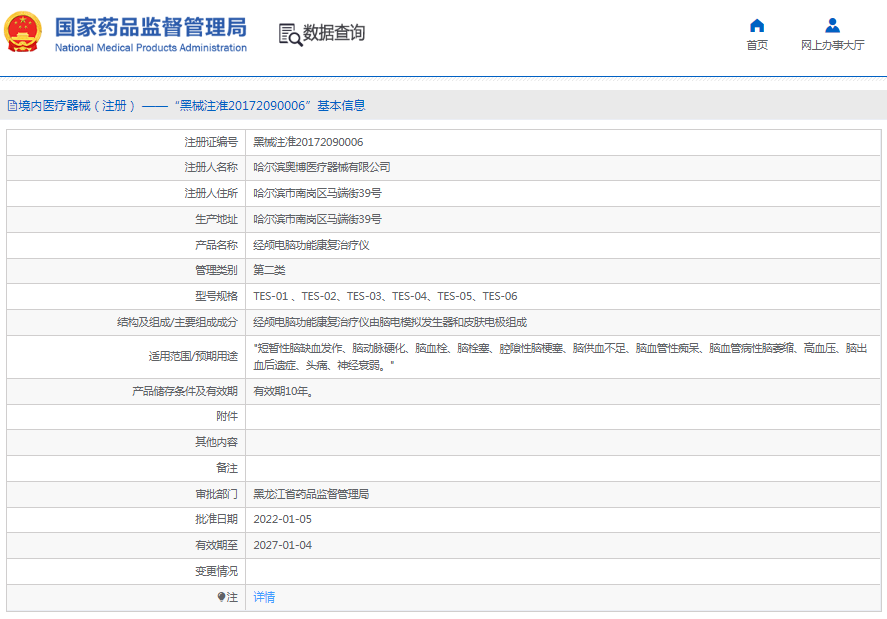The image size is (887, 619).
Task: Click National Medical Products Administration text
Action: click(x=150, y=48)
